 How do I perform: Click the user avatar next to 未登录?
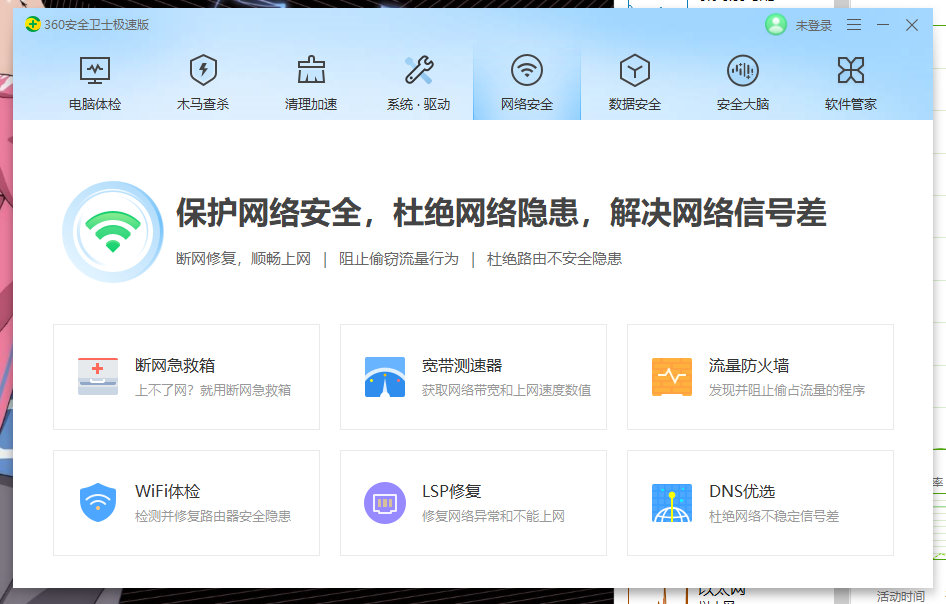(x=775, y=25)
